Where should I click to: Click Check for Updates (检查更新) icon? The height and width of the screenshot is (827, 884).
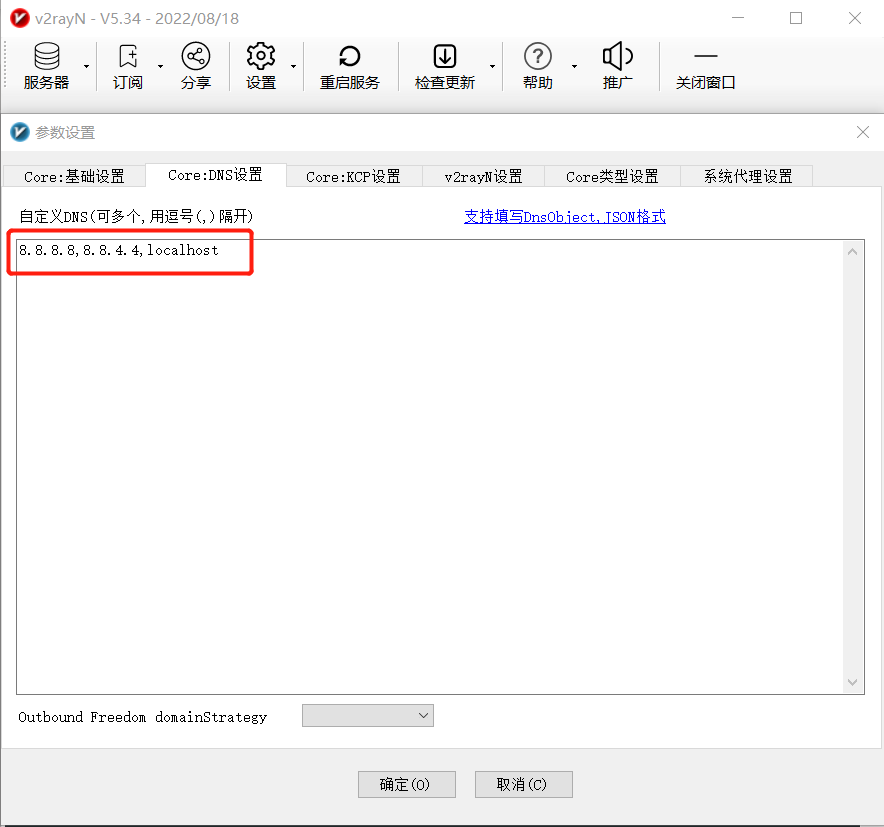click(x=445, y=57)
